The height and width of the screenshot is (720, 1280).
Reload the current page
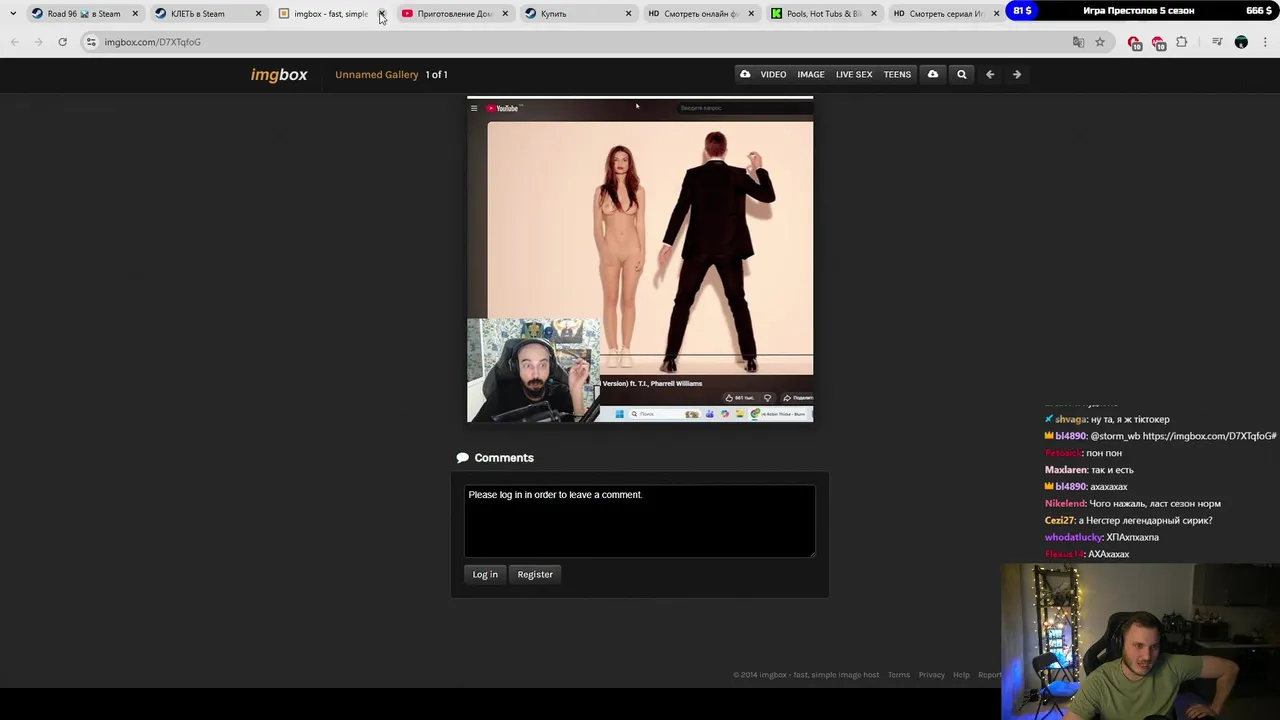[x=62, y=42]
